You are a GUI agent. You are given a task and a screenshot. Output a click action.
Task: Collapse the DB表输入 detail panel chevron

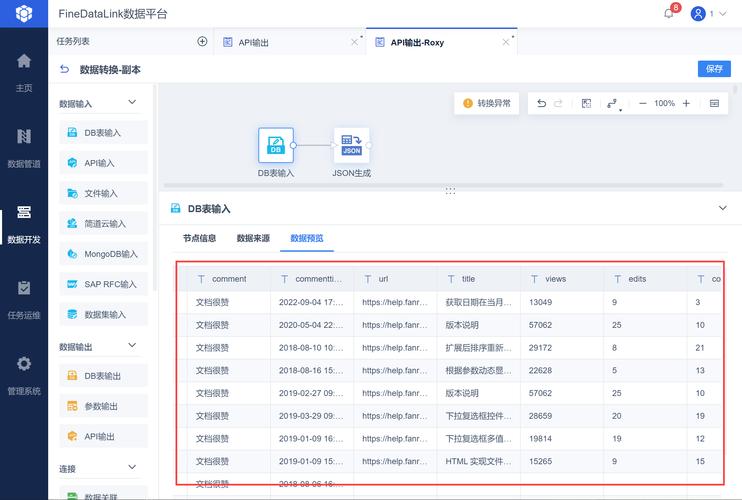(723, 208)
